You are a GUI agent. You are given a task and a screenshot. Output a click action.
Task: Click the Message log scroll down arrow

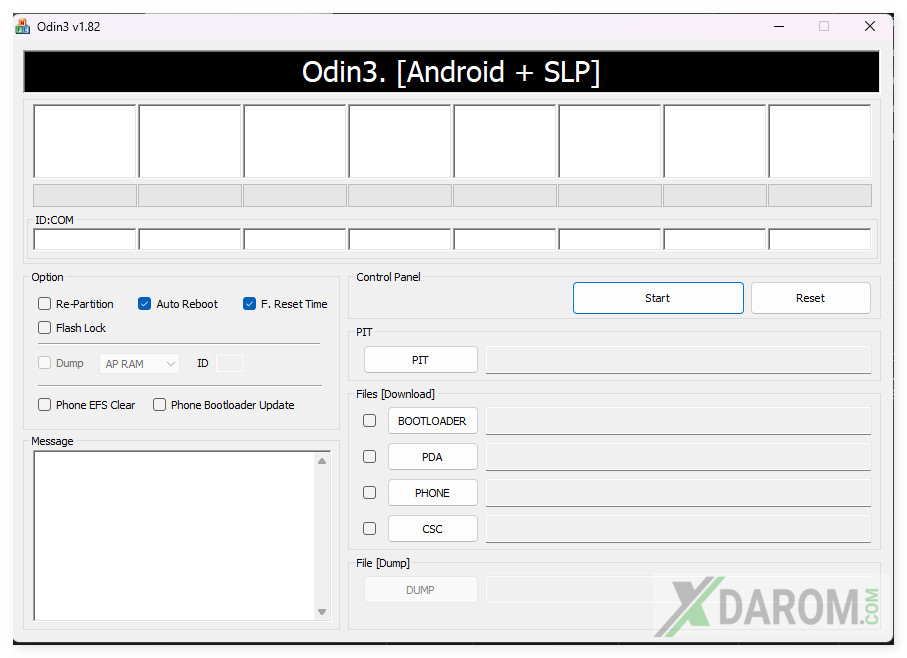322,611
